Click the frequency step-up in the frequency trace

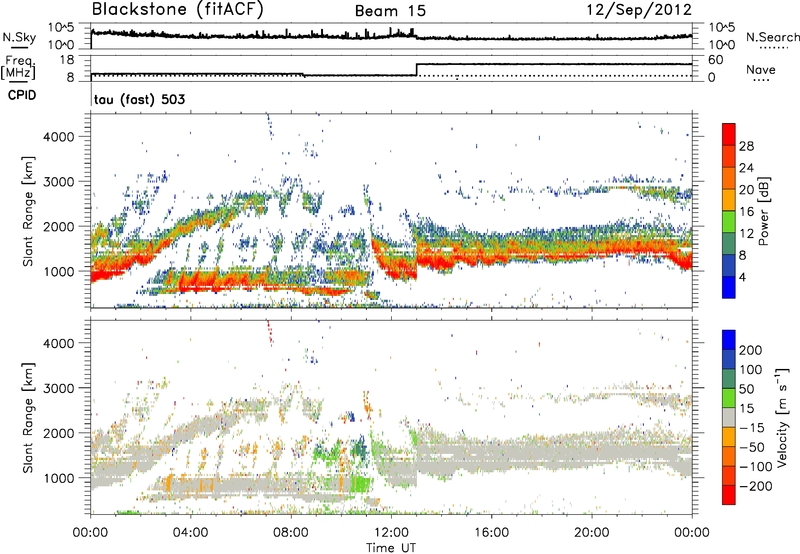[x=417, y=70]
